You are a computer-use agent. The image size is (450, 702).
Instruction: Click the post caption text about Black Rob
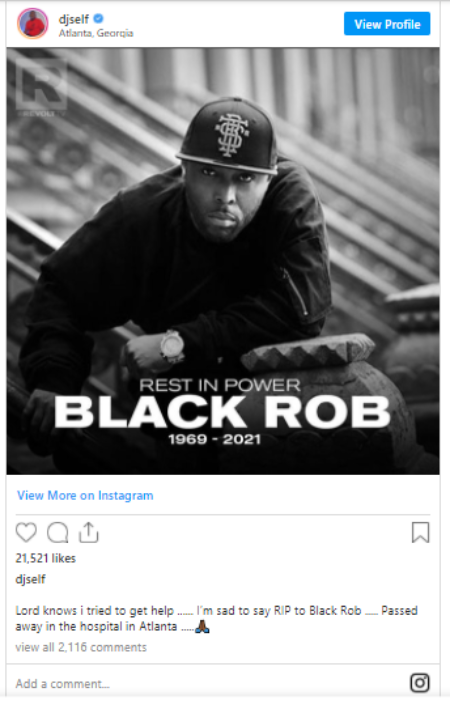(217, 618)
